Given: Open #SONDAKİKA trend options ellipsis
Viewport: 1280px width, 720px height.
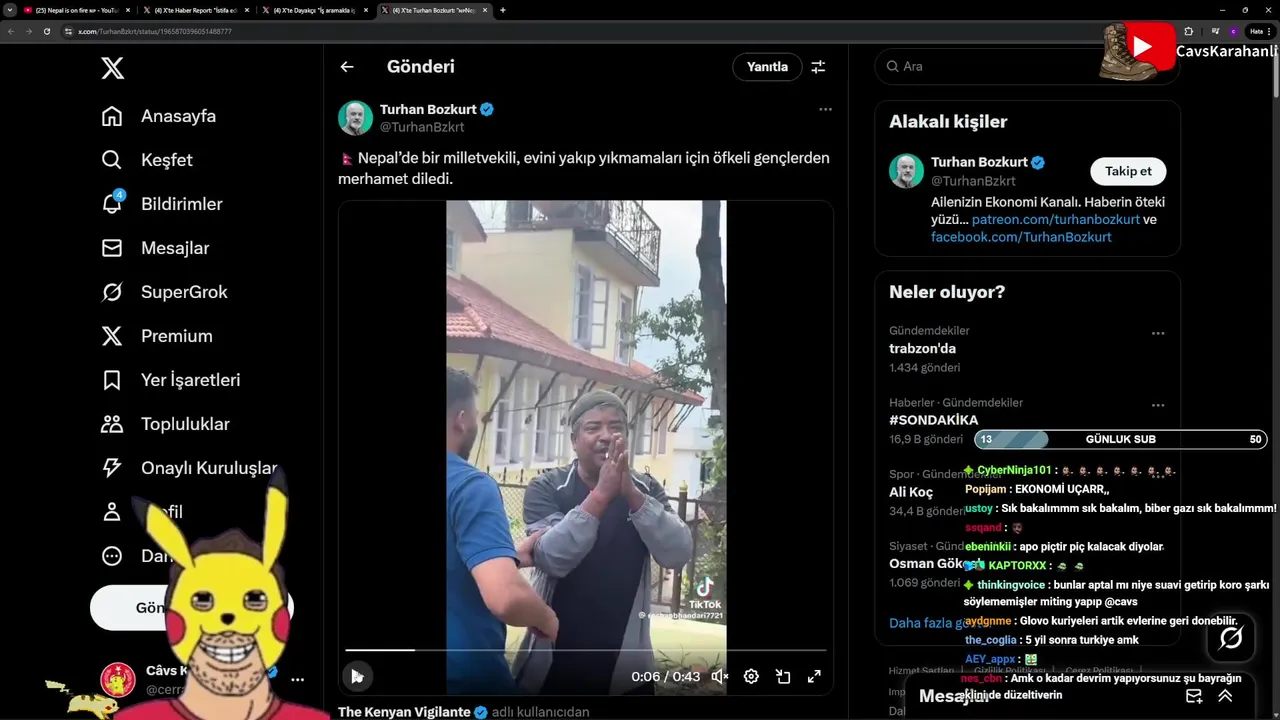Looking at the screenshot, I should [x=1158, y=405].
